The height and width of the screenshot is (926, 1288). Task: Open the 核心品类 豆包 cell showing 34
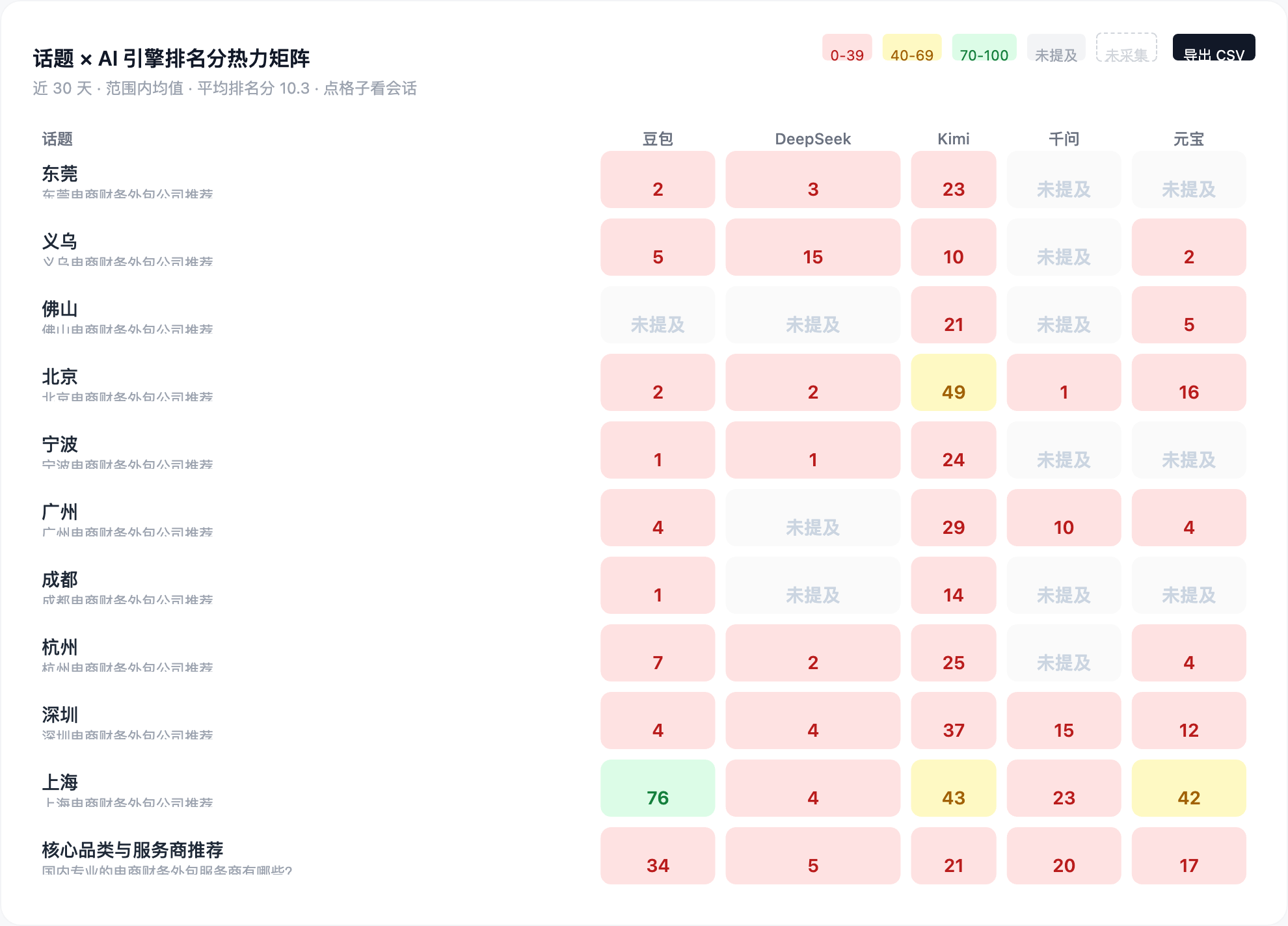[x=658, y=856]
